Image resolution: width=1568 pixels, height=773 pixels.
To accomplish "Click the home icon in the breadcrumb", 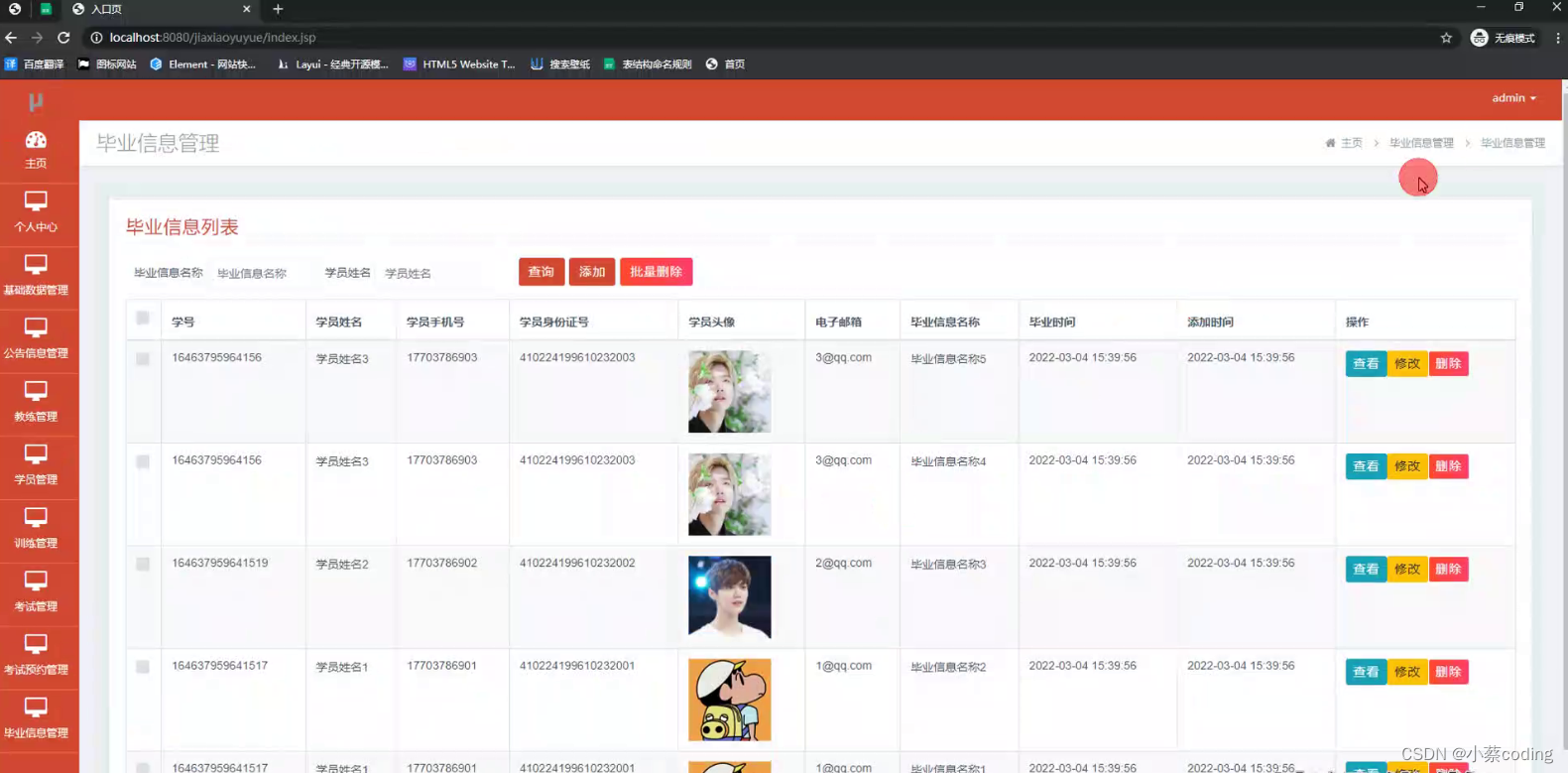I will point(1330,143).
